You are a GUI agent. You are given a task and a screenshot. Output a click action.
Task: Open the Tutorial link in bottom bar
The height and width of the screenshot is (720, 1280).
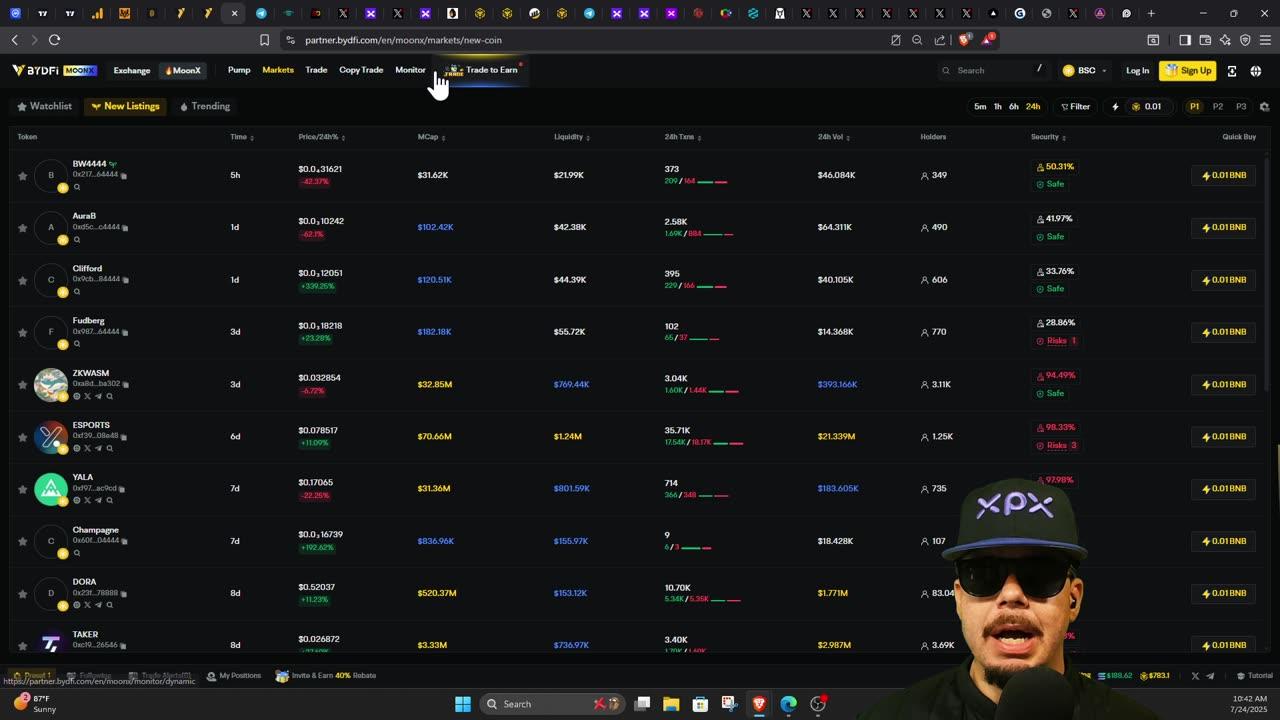1255,676
